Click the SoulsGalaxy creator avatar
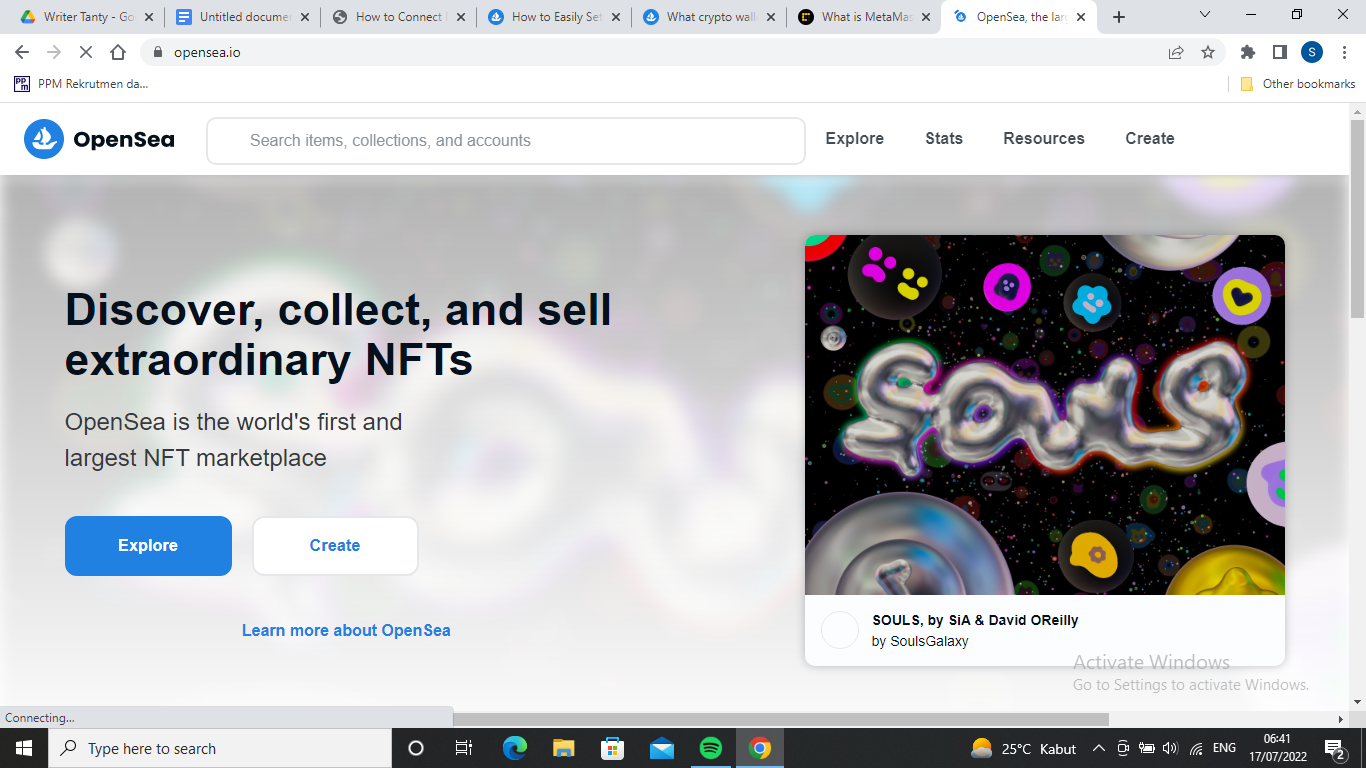 pos(840,630)
